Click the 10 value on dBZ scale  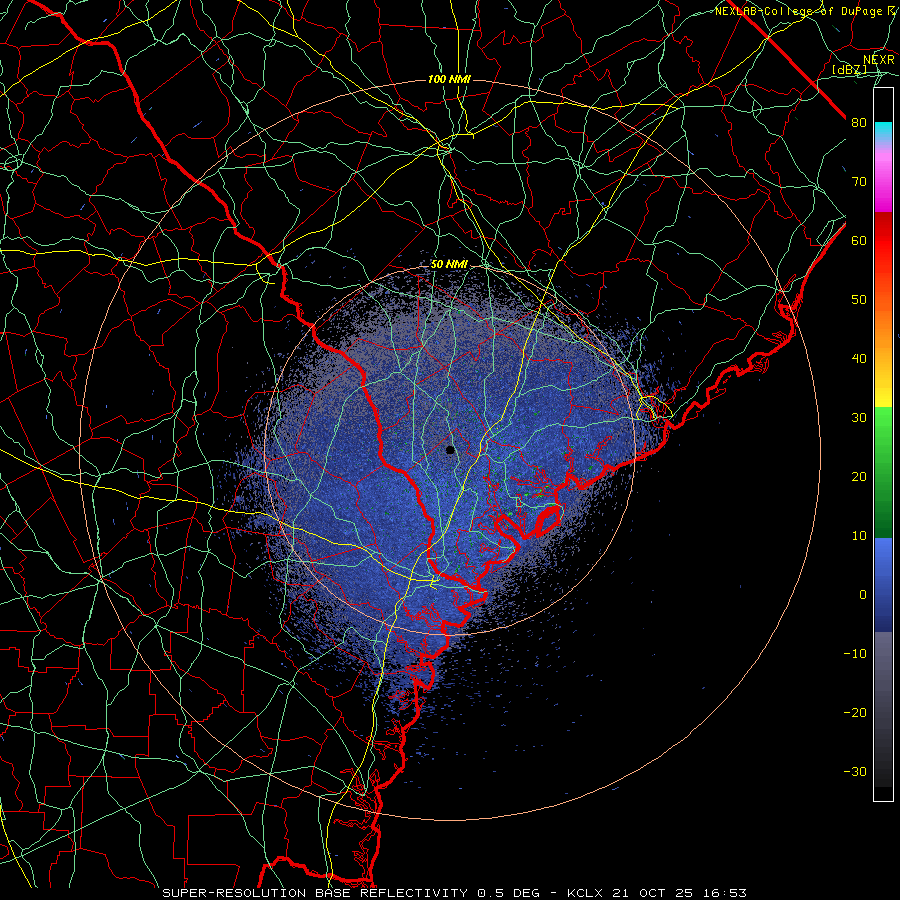pyautogui.click(x=859, y=536)
